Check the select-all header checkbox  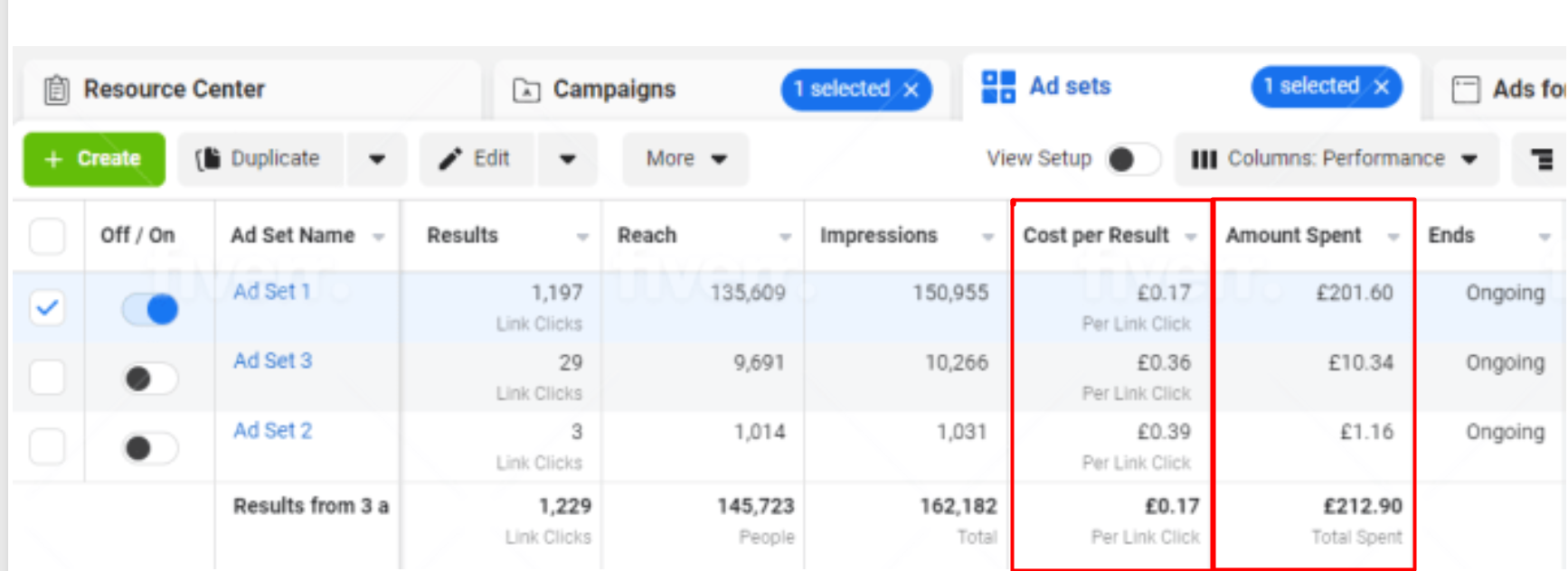point(47,237)
